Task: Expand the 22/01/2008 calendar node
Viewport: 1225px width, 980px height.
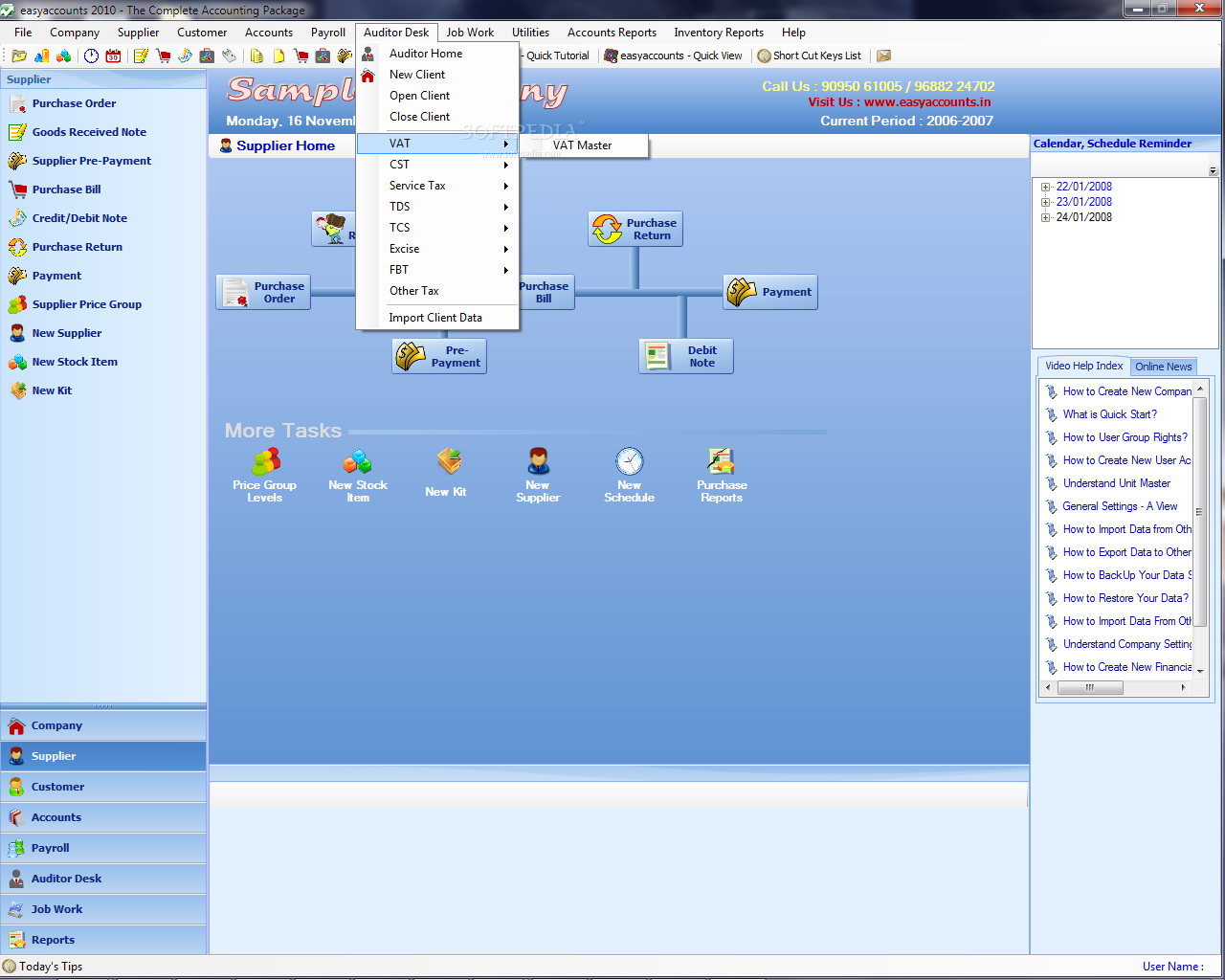Action: pos(1046,188)
